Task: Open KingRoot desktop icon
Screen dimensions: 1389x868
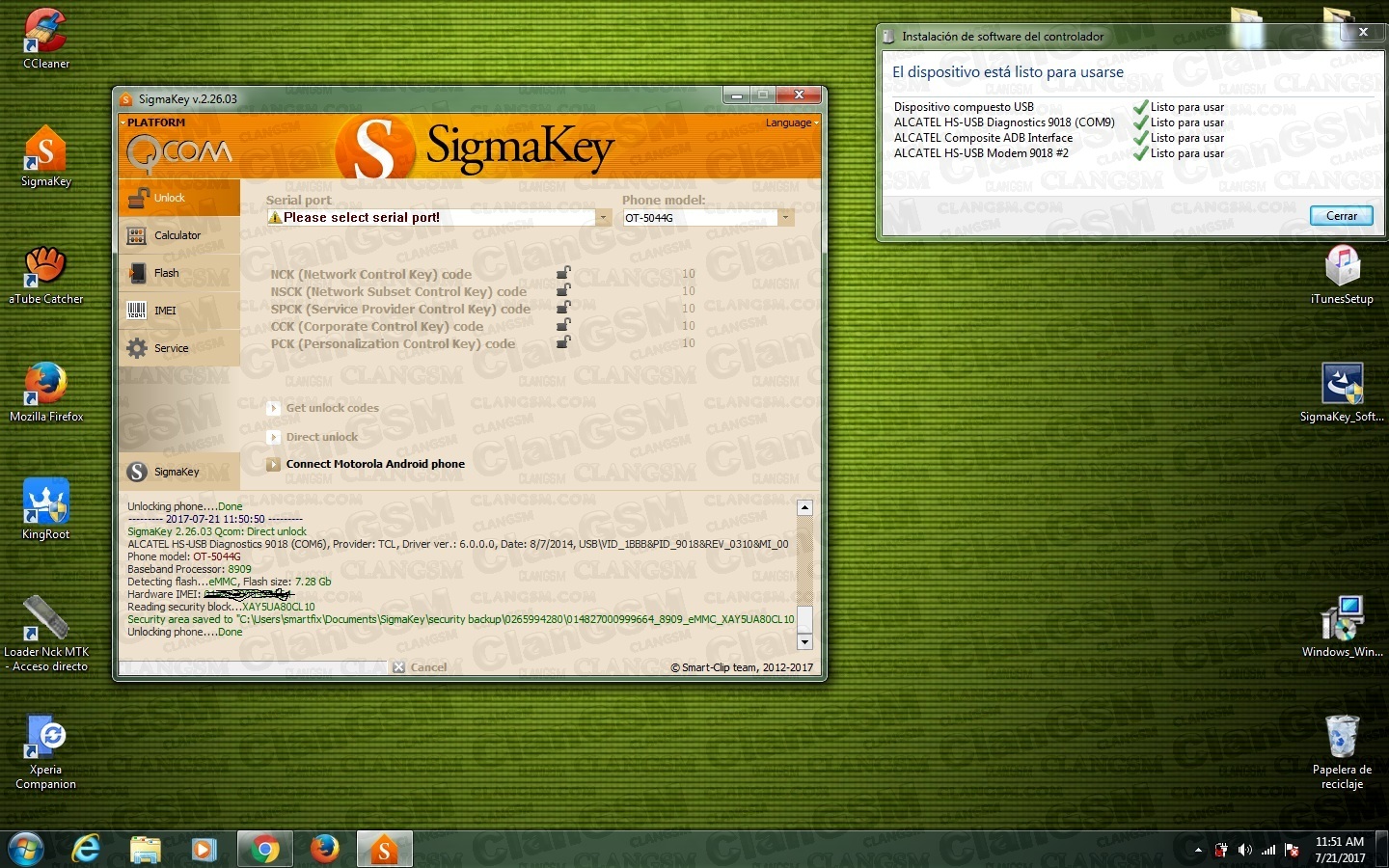Action: click(45, 509)
